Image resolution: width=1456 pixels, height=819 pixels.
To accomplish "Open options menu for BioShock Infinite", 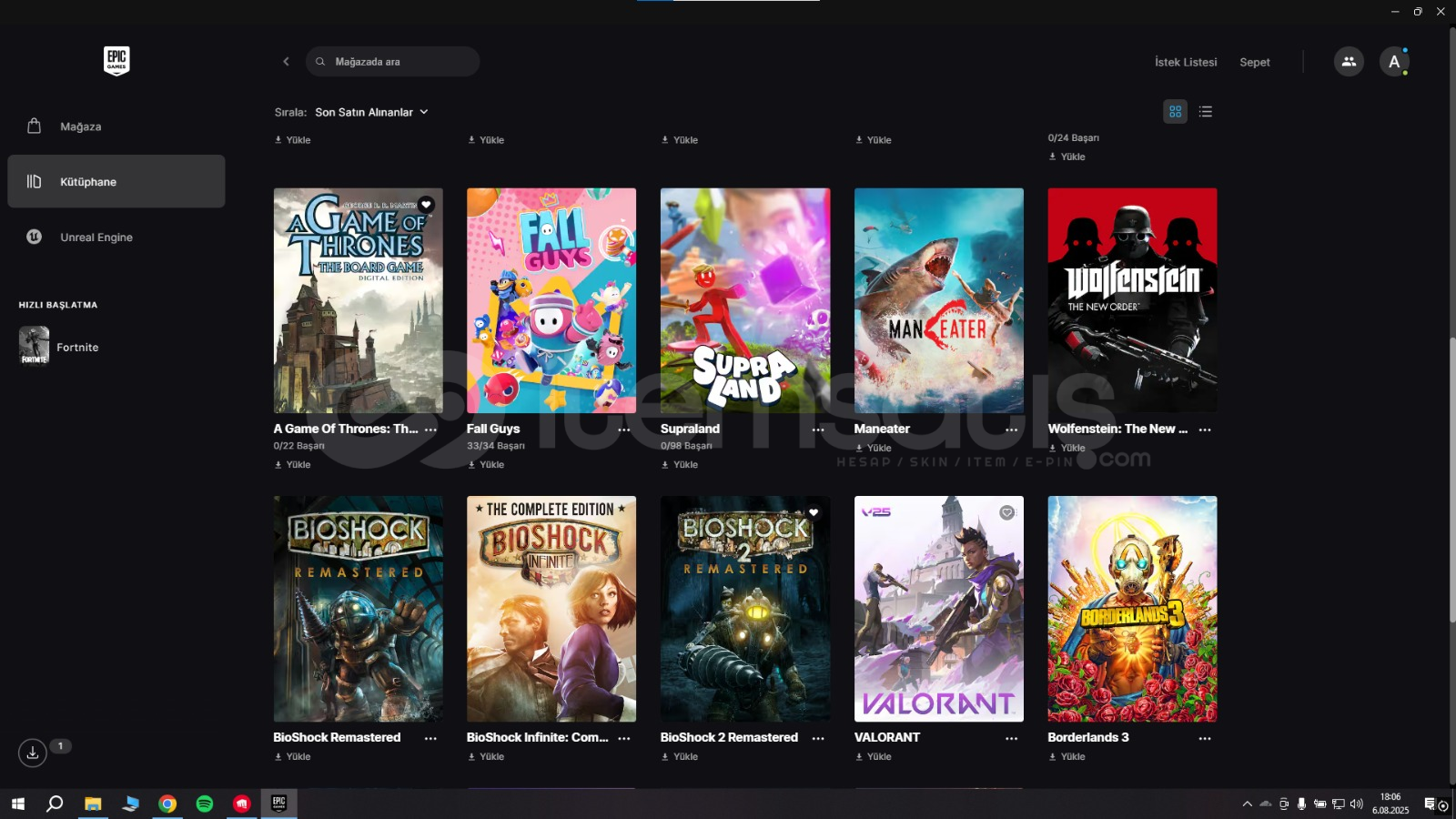I will coord(624,738).
